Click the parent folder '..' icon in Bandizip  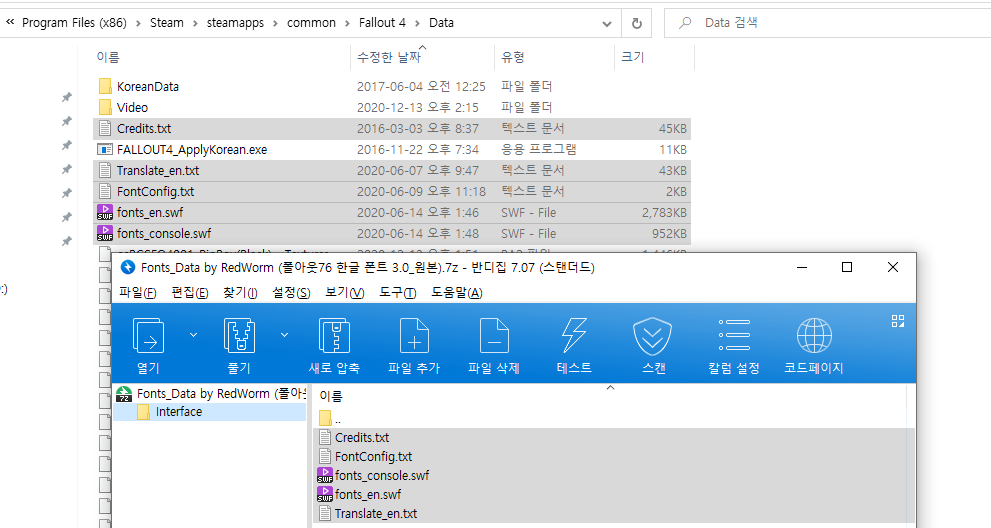pyautogui.click(x=325, y=418)
